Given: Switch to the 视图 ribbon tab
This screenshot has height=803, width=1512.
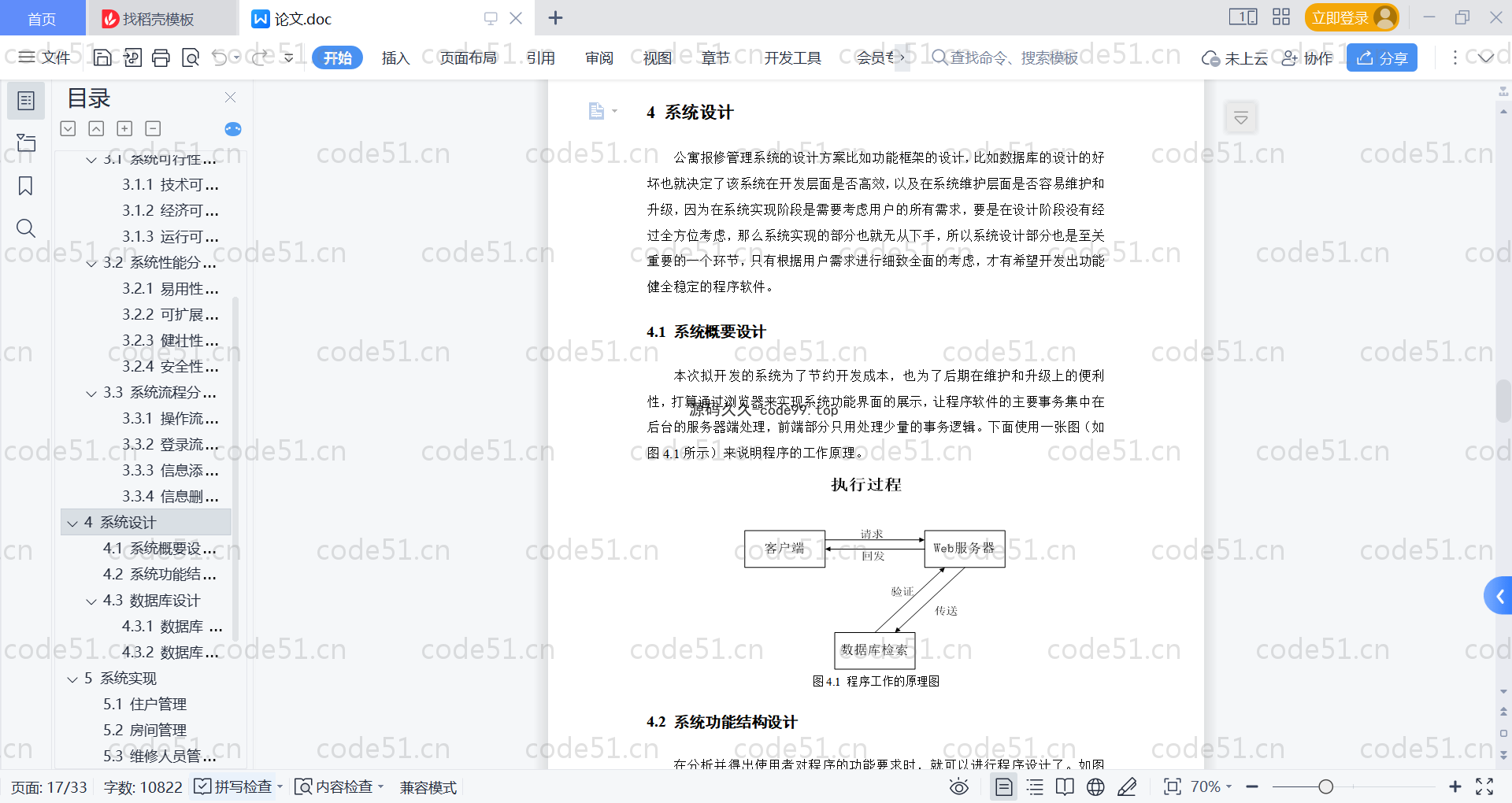Looking at the screenshot, I should coord(657,57).
